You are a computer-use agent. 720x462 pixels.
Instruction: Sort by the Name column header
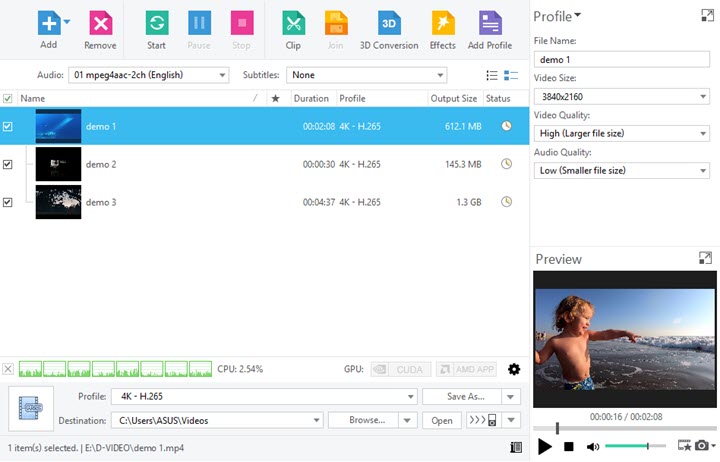(x=32, y=98)
